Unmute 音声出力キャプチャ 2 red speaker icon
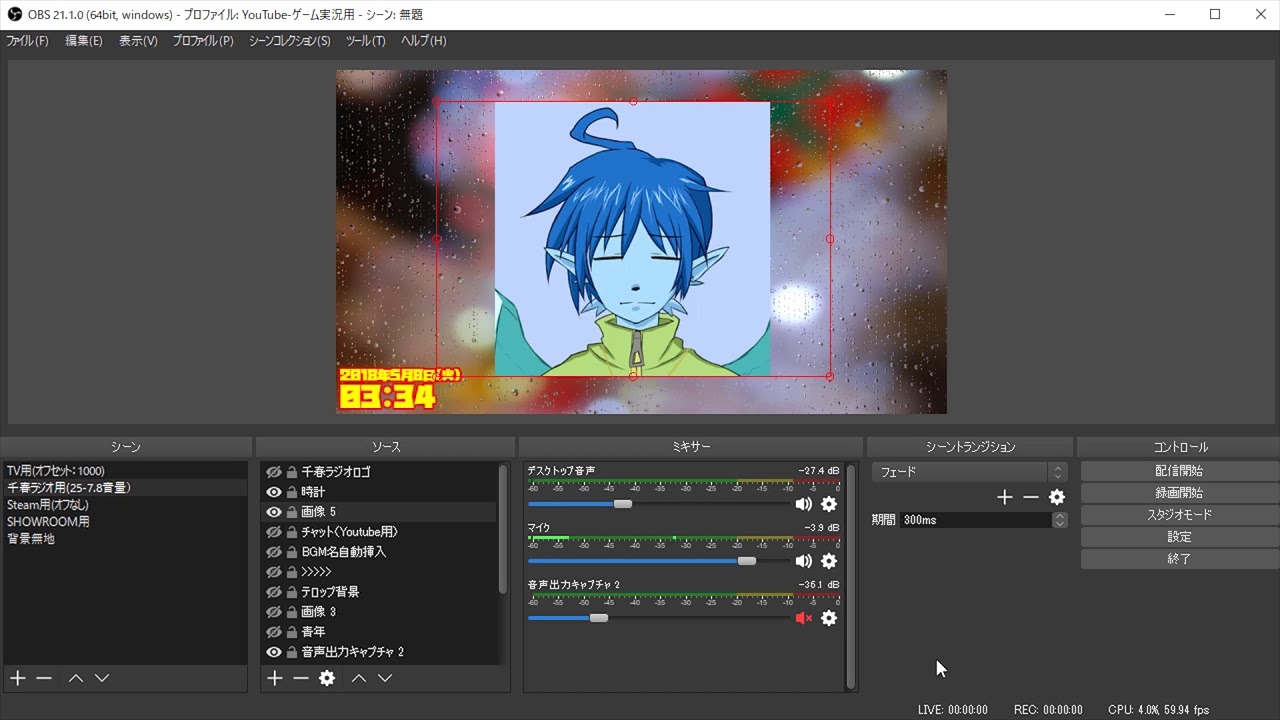Screen dimensions: 1280x720 tap(803, 618)
